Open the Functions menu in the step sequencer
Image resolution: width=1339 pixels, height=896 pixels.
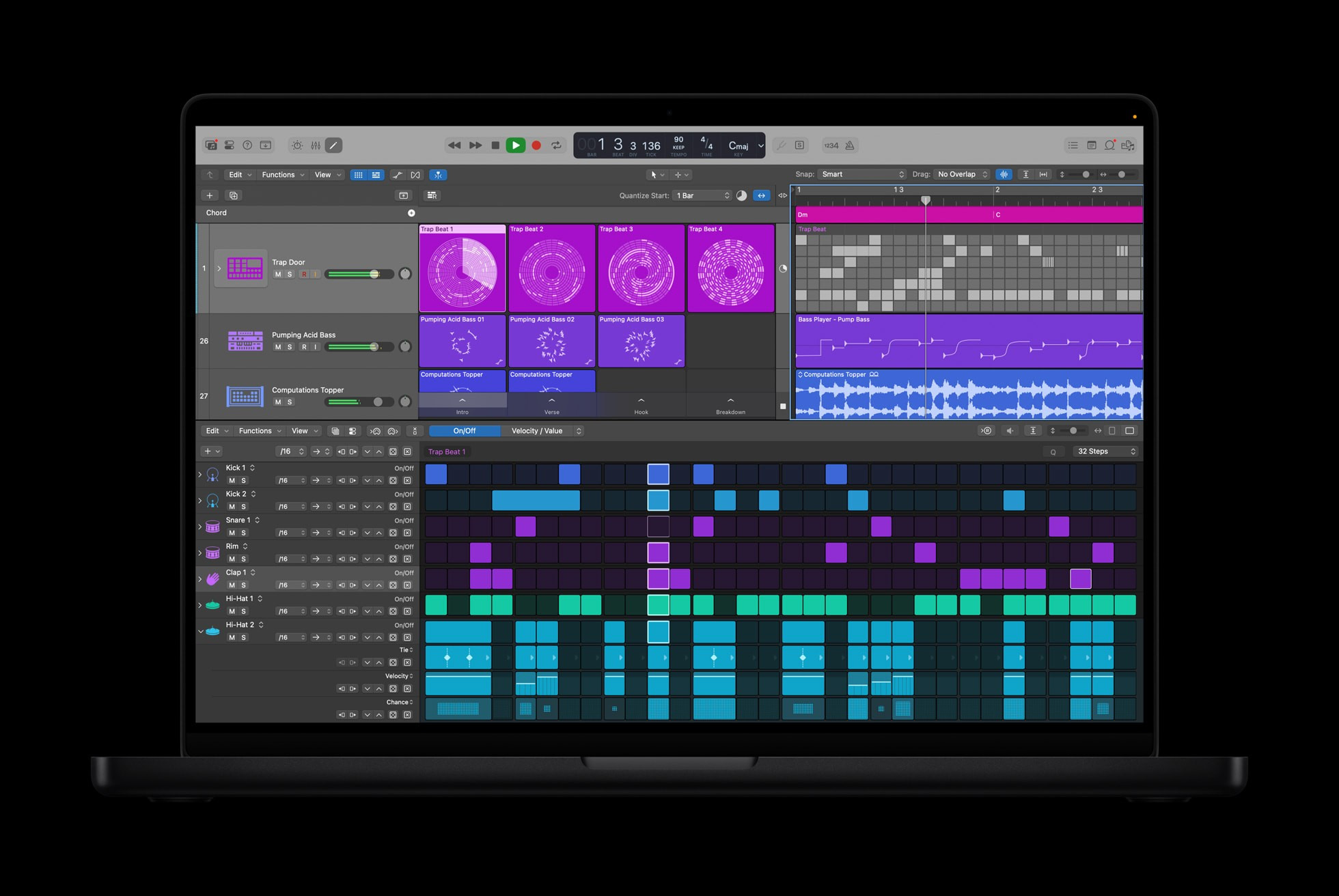click(255, 431)
